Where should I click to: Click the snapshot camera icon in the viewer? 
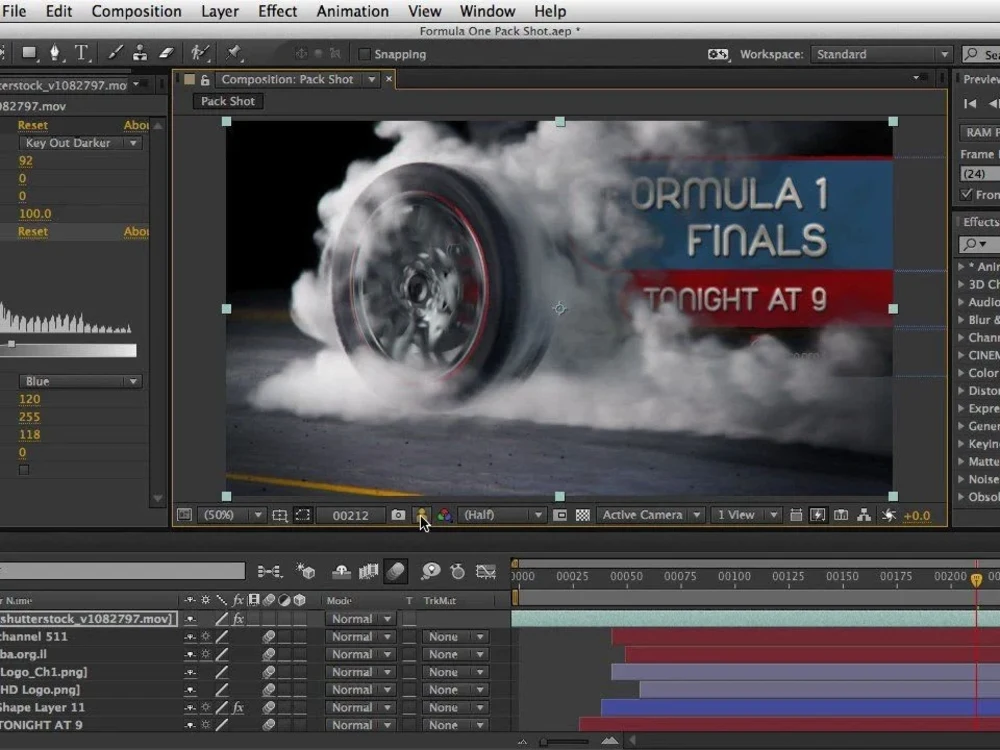tap(398, 515)
